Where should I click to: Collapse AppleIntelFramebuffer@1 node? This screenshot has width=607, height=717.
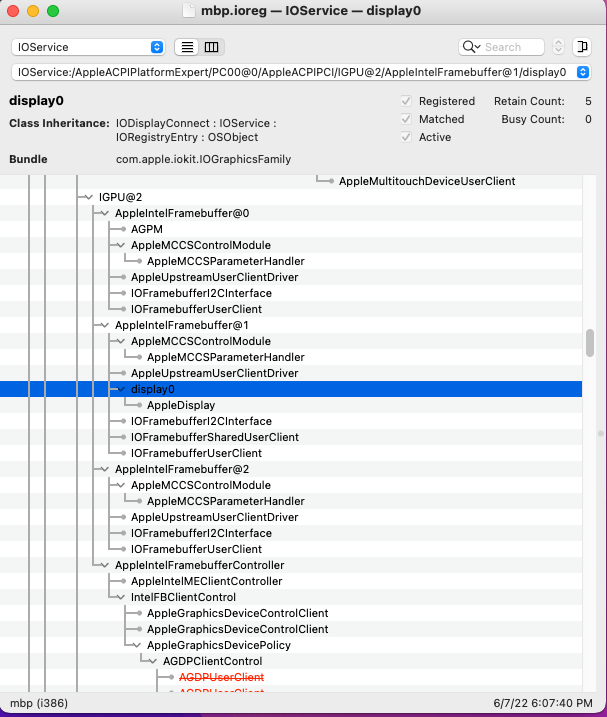click(105, 326)
